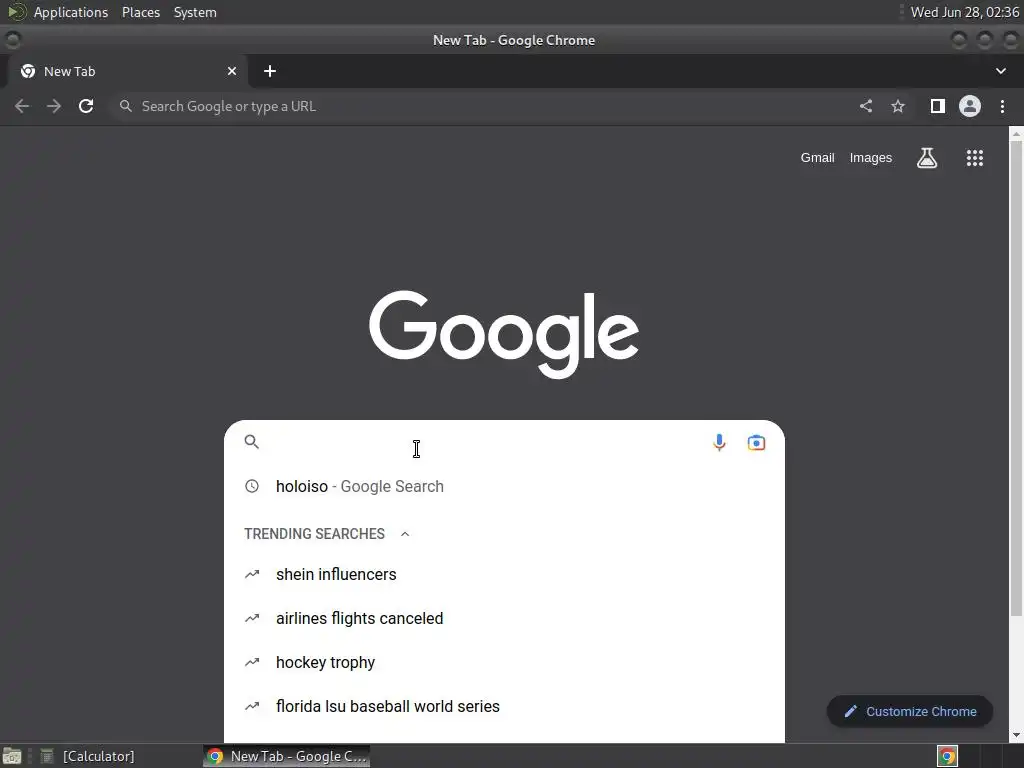Click the Customize Chrome button
The width and height of the screenshot is (1024, 768).
(910, 711)
